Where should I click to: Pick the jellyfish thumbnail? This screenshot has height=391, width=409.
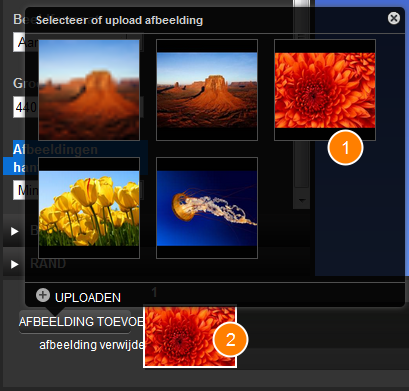click(x=207, y=208)
